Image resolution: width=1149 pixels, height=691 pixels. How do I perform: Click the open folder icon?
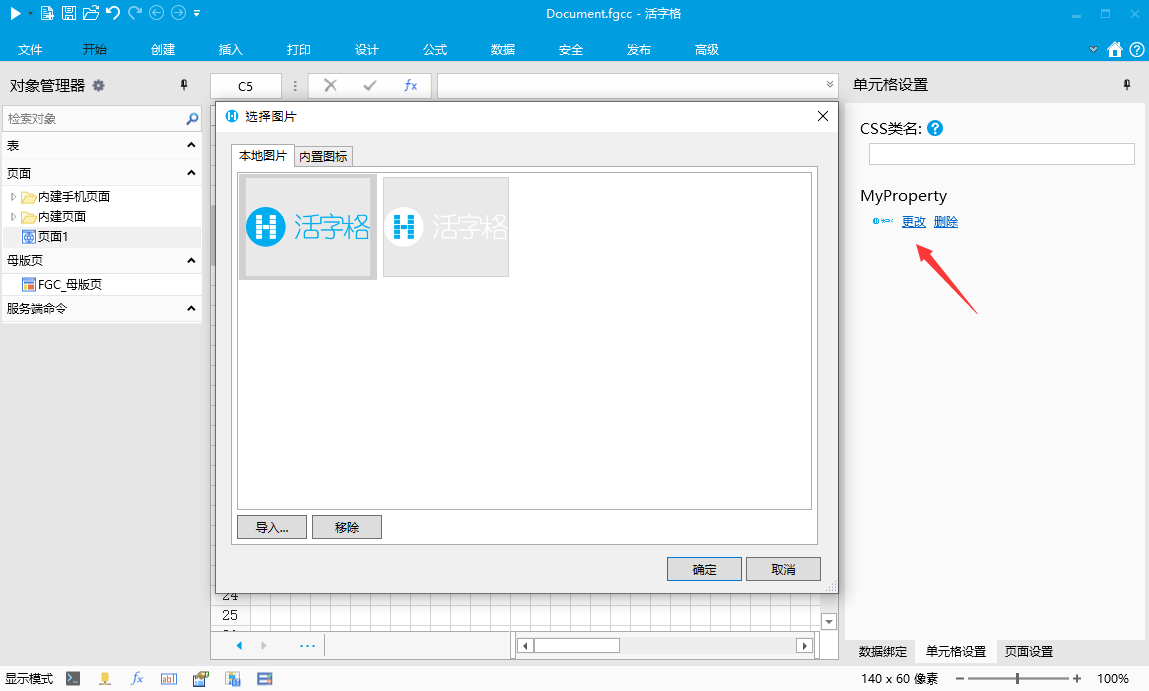[91, 13]
